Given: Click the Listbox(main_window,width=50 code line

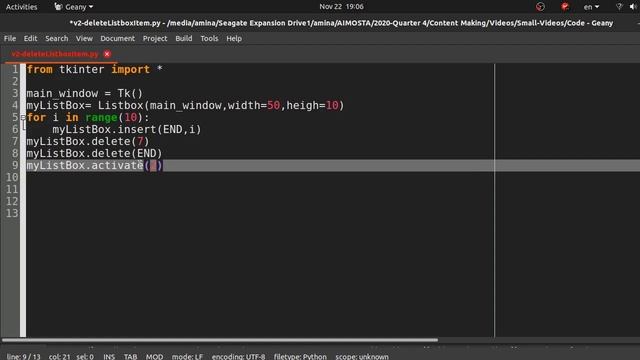Looking at the screenshot, I should point(185,105).
